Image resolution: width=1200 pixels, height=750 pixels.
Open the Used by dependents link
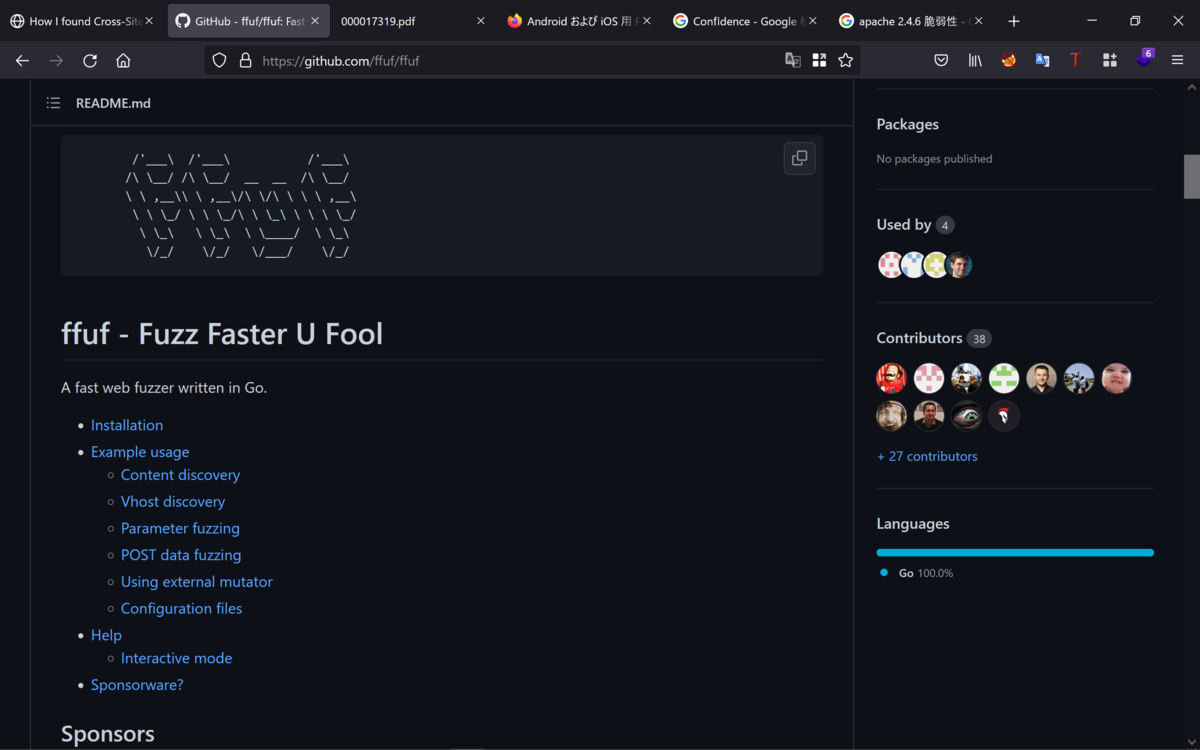(x=915, y=225)
